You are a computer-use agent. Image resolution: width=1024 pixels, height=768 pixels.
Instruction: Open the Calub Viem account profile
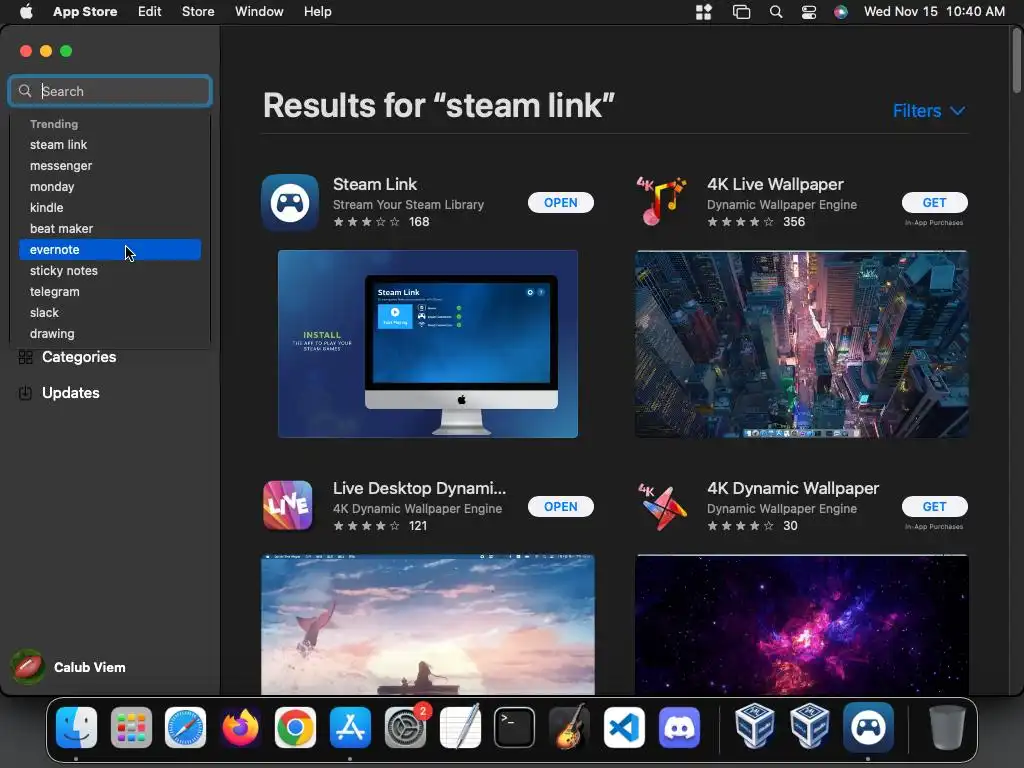[69, 667]
